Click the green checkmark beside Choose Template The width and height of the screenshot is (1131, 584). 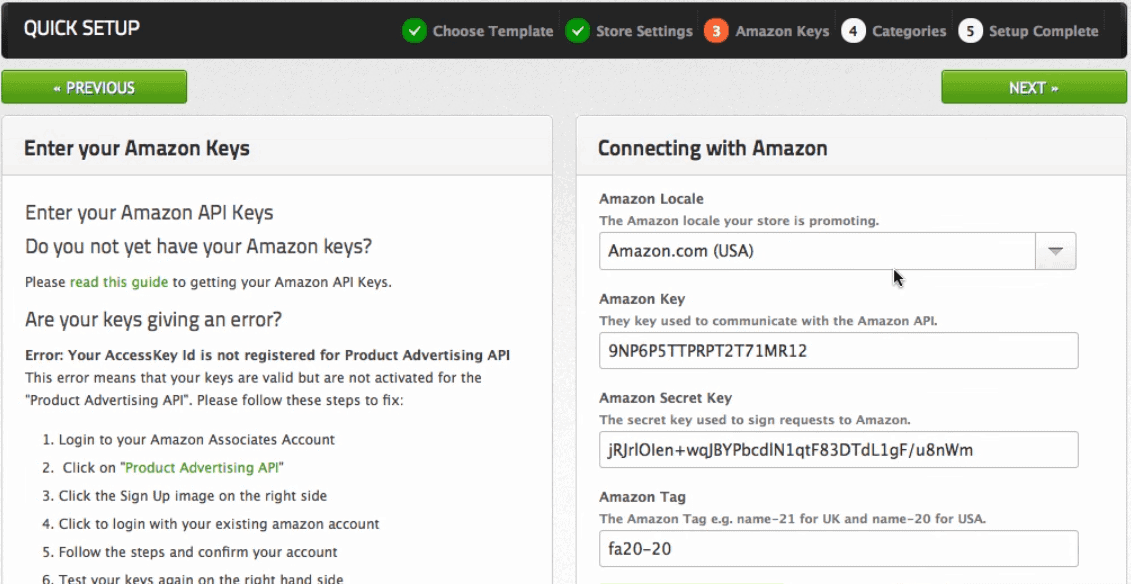pos(415,31)
